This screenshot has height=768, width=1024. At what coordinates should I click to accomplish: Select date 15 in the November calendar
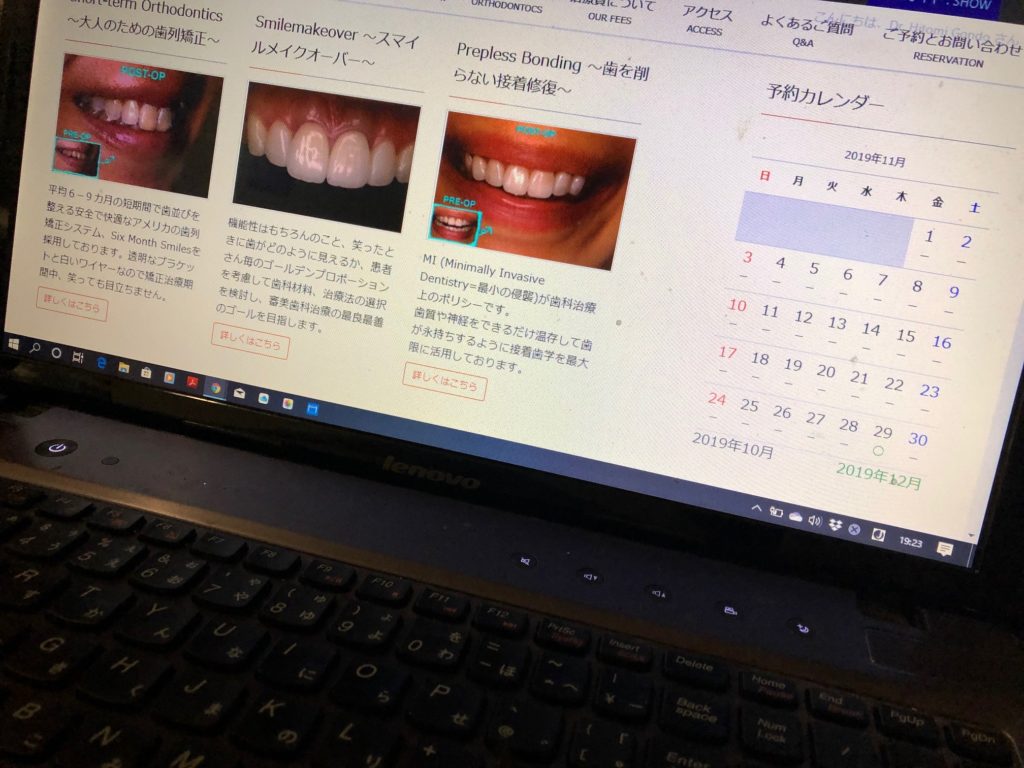[x=905, y=336]
